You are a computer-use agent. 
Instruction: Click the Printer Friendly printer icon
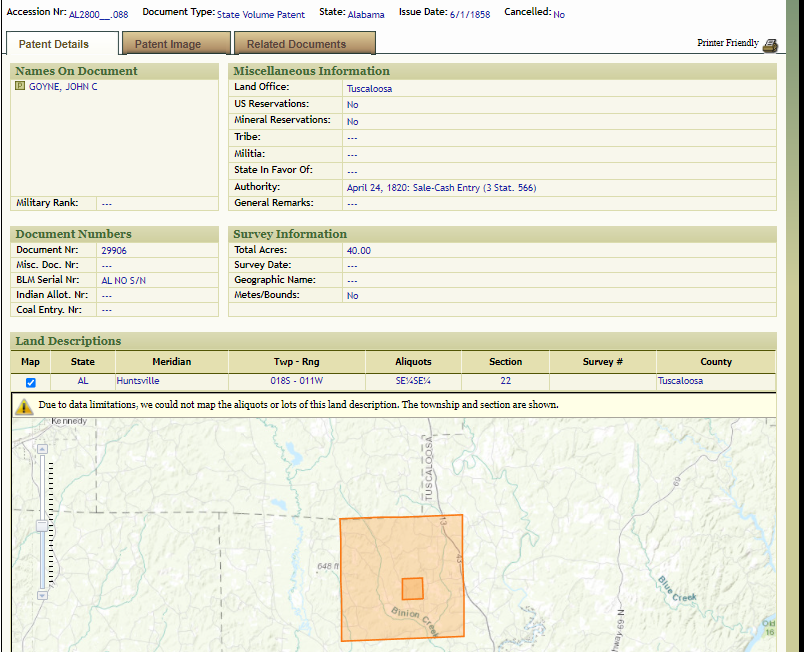click(770, 45)
